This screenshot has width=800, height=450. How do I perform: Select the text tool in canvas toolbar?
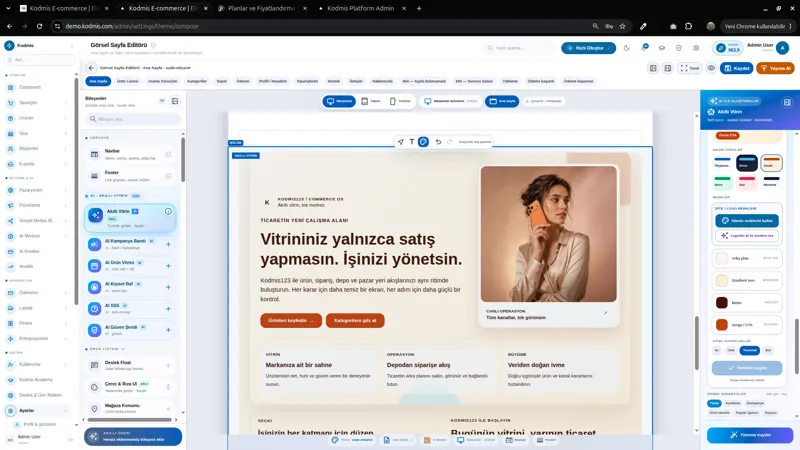[x=412, y=142]
